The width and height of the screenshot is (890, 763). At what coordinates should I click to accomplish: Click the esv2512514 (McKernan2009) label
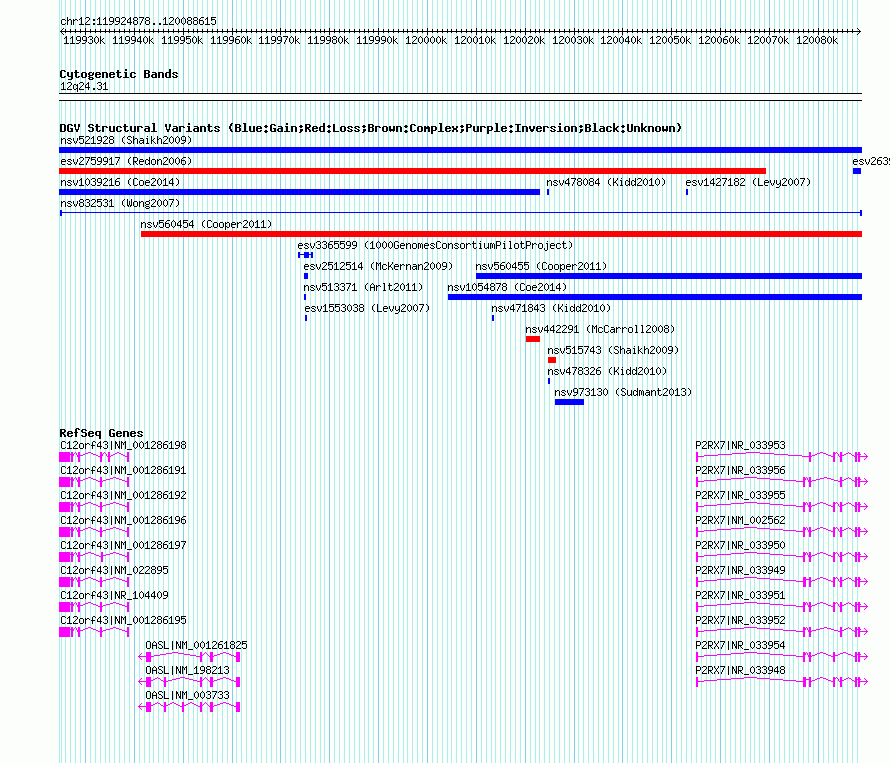(x=378, y=266)
